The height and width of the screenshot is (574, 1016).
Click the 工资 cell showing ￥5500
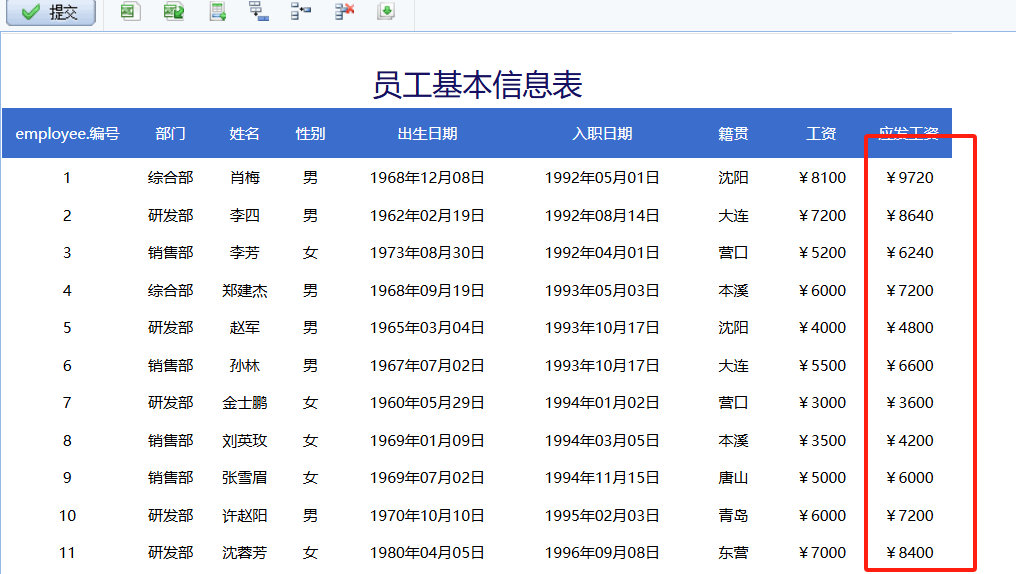tap(822, 366)
